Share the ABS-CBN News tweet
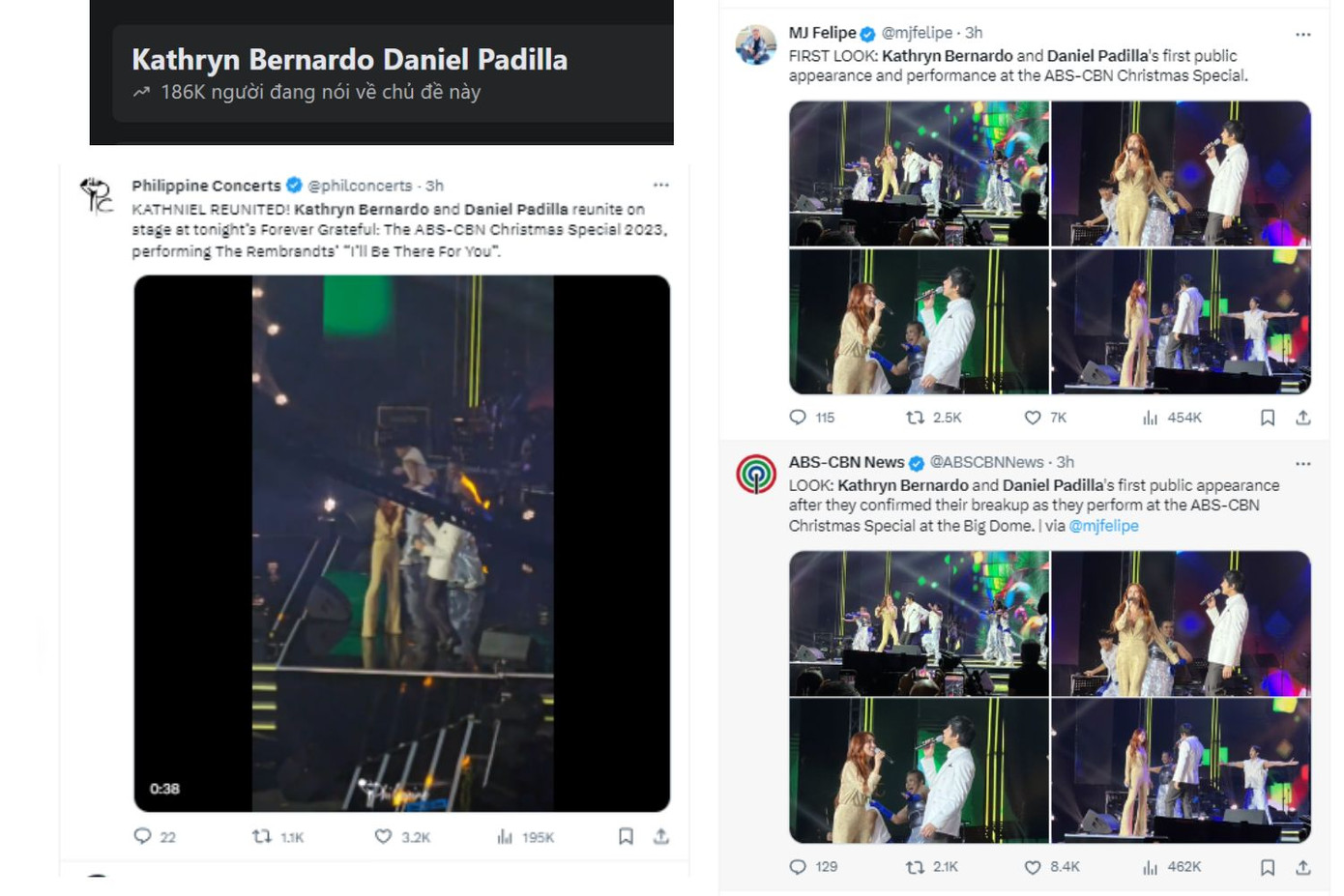Image resolution: width=1344 pixels, height=896 pixels. [1302, 867]
